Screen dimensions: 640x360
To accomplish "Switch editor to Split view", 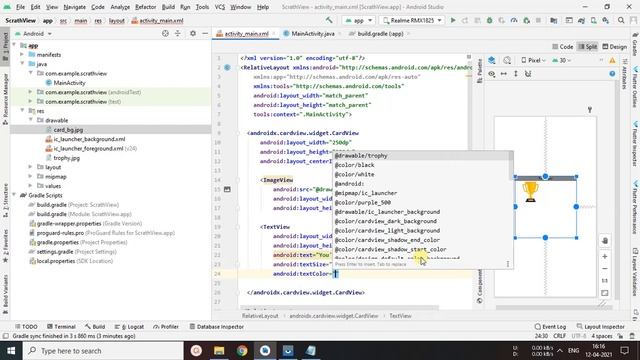I will tap(588, 47).
